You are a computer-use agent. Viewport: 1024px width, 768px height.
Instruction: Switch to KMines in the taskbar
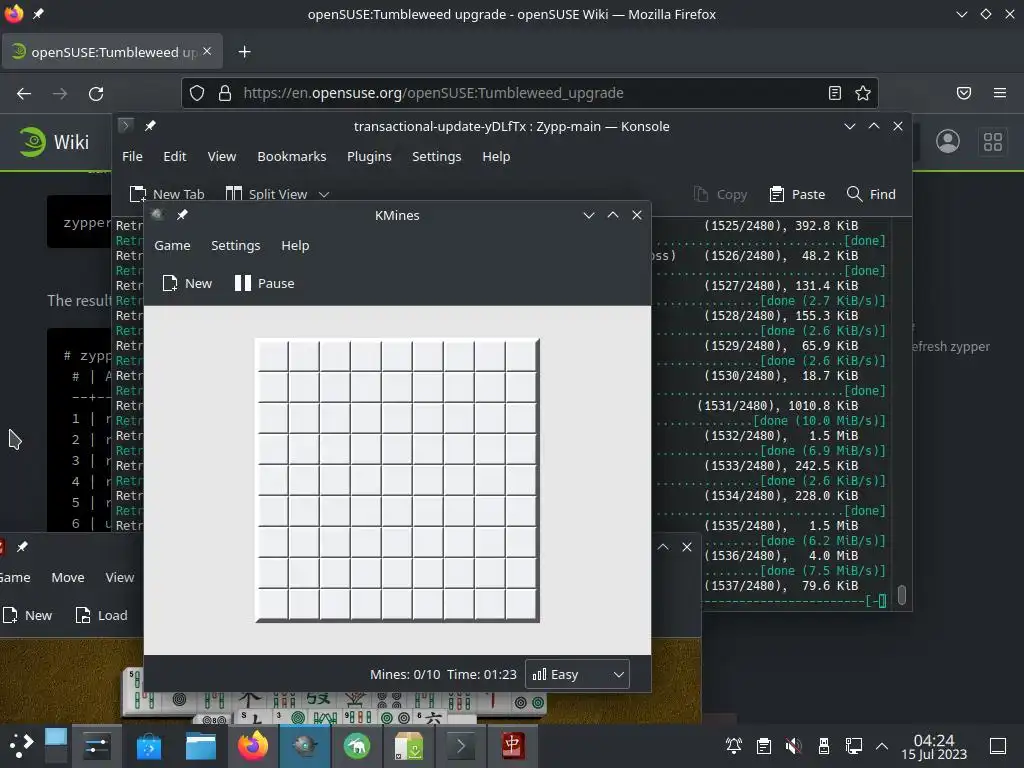(x=305, y=746)
